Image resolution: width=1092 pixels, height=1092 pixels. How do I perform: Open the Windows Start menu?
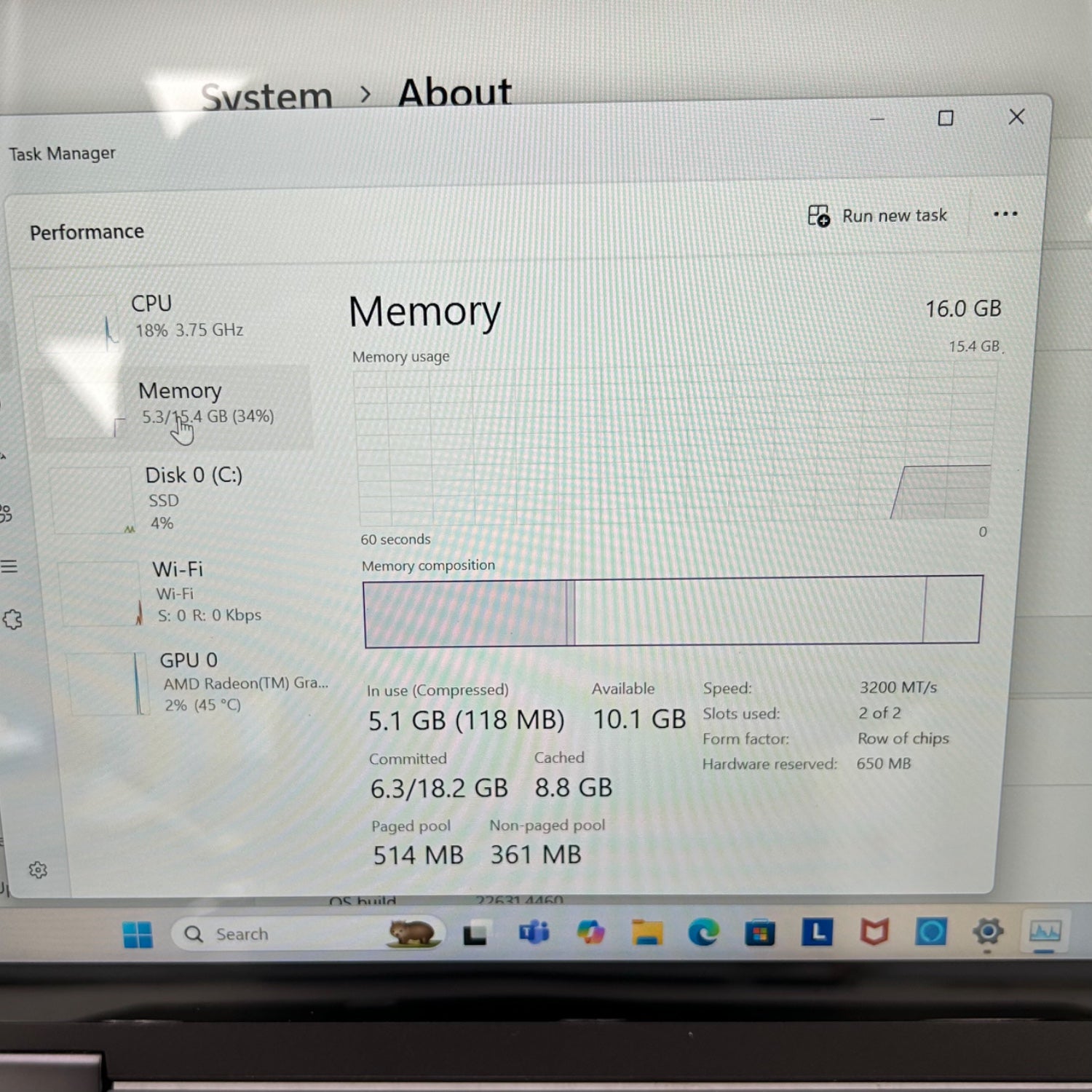tap(138, 934)
